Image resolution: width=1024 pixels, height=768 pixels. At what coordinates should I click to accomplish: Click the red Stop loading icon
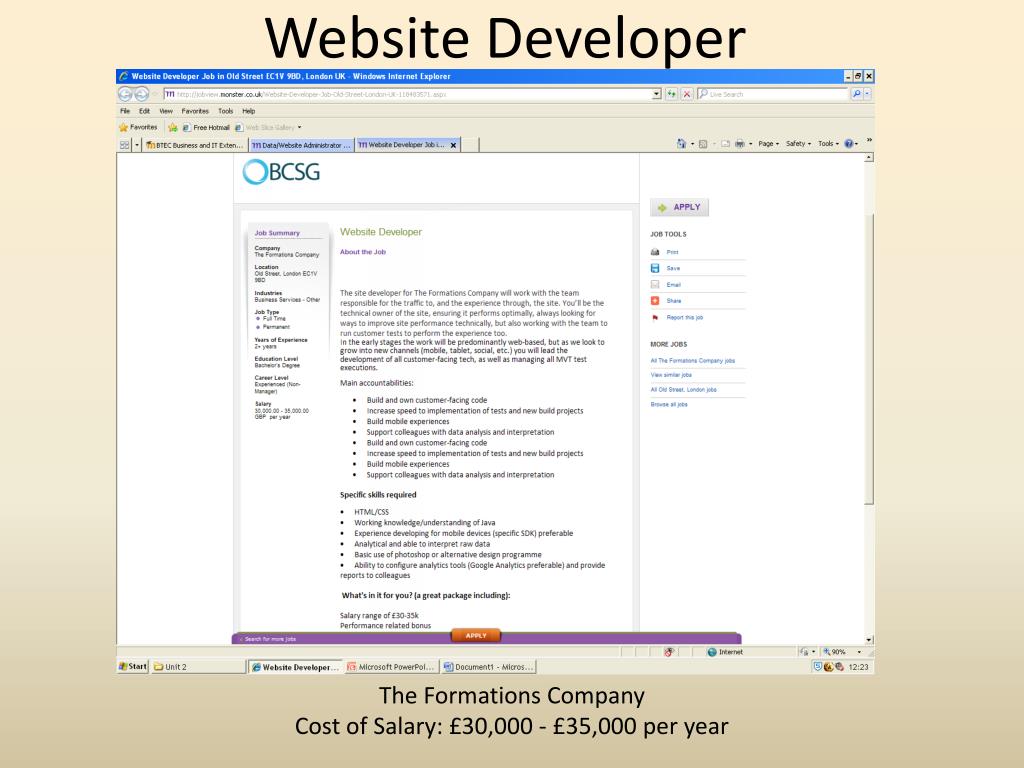coord(687,94)
